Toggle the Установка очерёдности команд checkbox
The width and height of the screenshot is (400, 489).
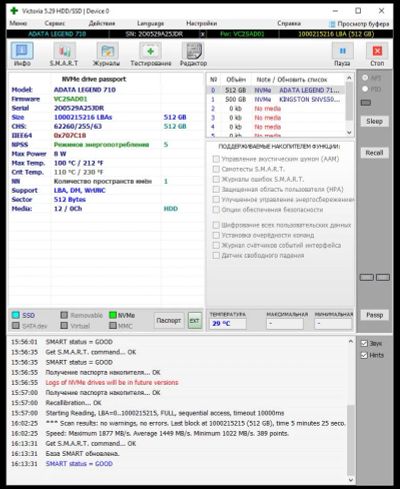click(216, 235)
